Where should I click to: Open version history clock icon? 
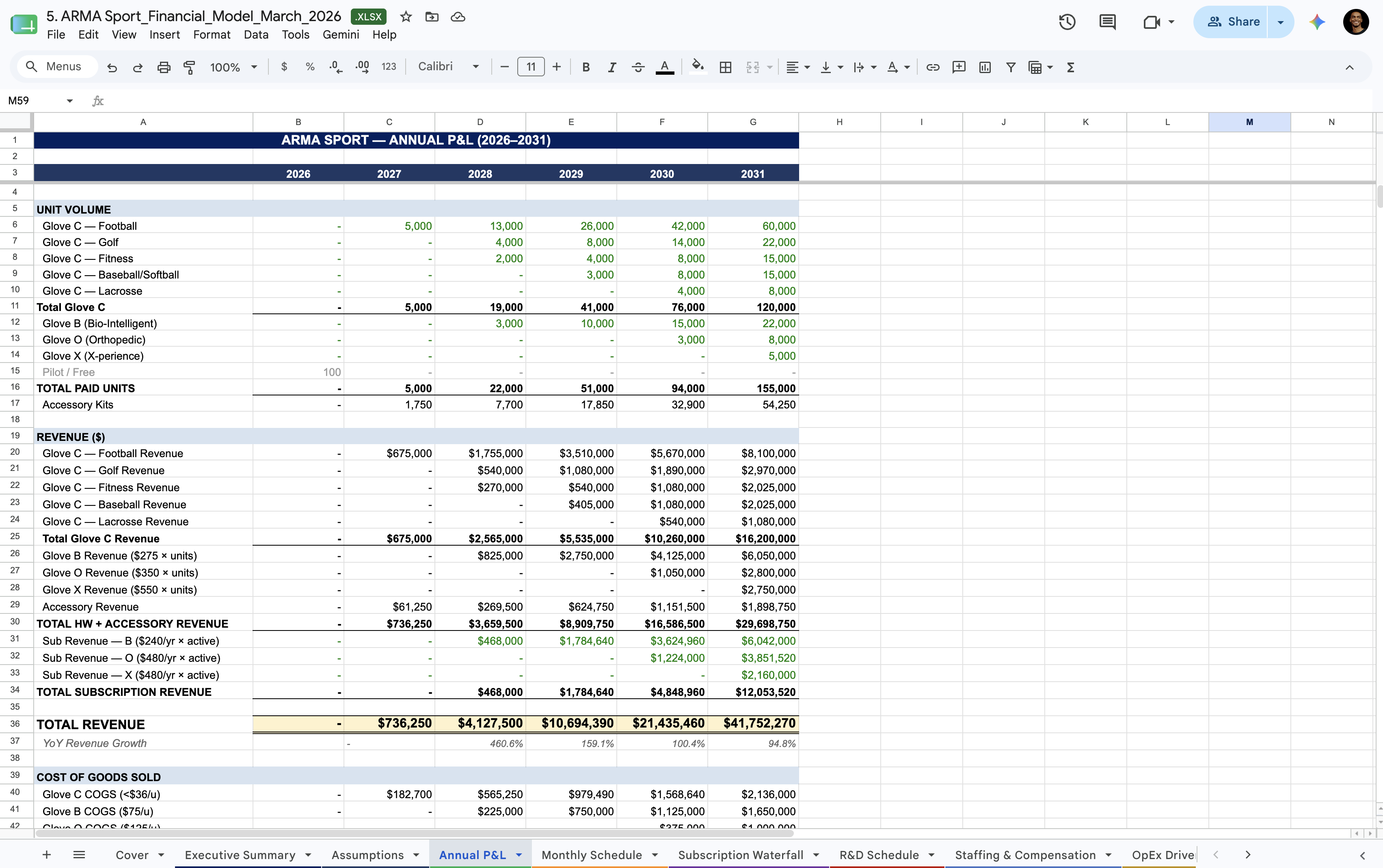pyautogui.click(x=1067, y=22)
